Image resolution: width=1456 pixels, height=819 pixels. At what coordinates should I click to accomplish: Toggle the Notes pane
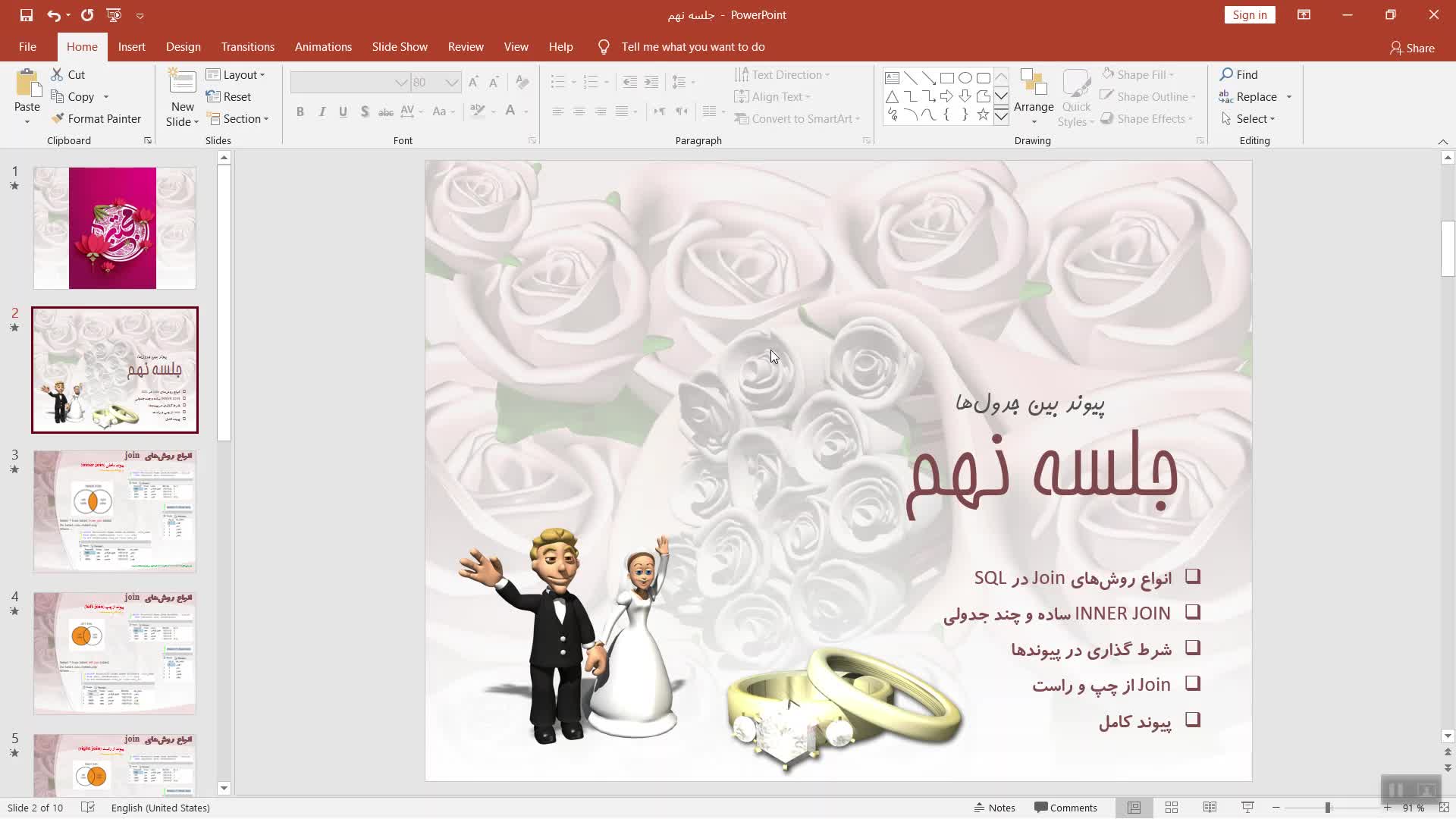[994, 808]
